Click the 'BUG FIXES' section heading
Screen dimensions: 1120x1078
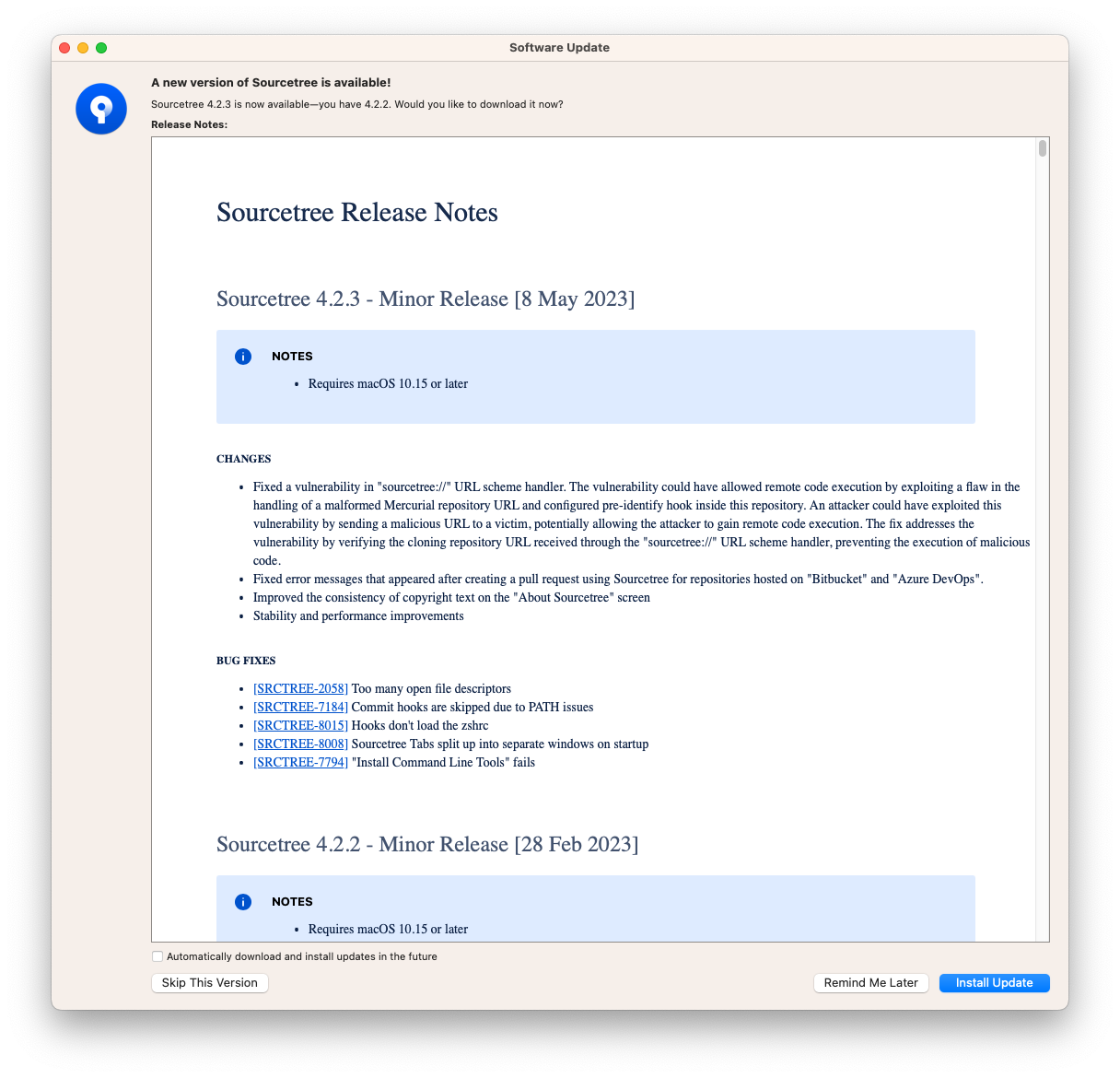[x=246, y=661]
